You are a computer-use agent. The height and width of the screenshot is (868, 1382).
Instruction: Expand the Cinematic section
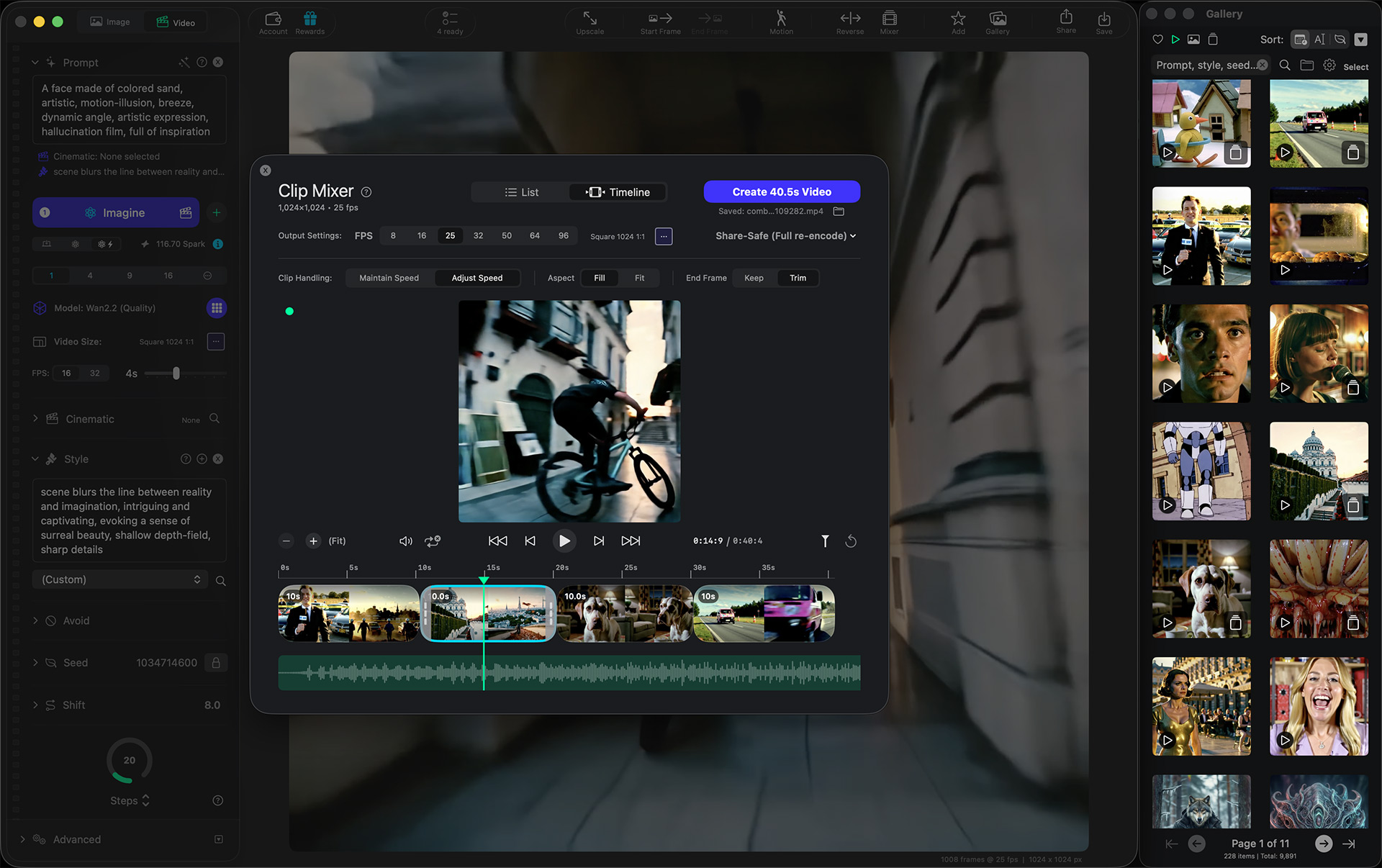pos(36,419)
